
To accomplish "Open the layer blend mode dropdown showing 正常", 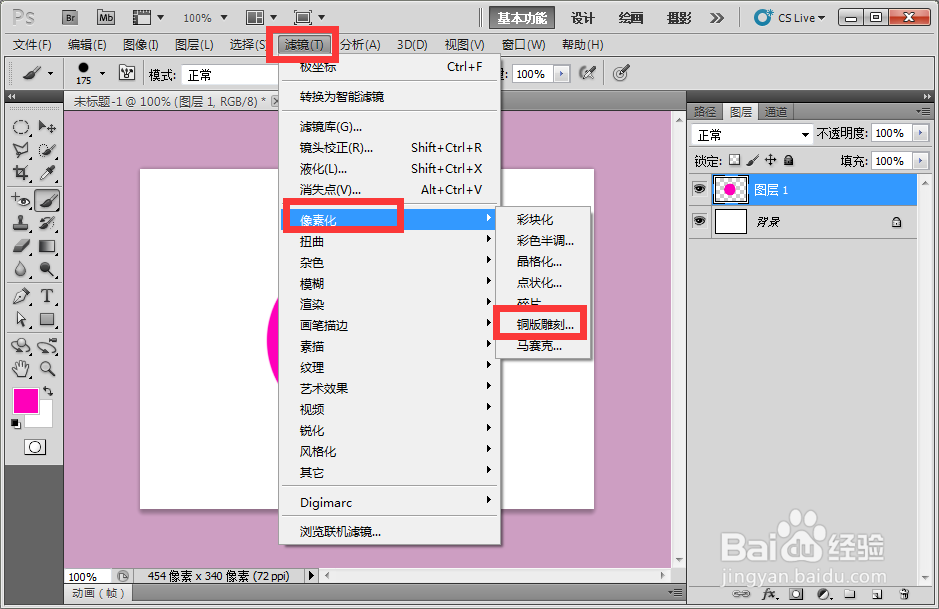I will pyautogui.click(x=750, y=133).
